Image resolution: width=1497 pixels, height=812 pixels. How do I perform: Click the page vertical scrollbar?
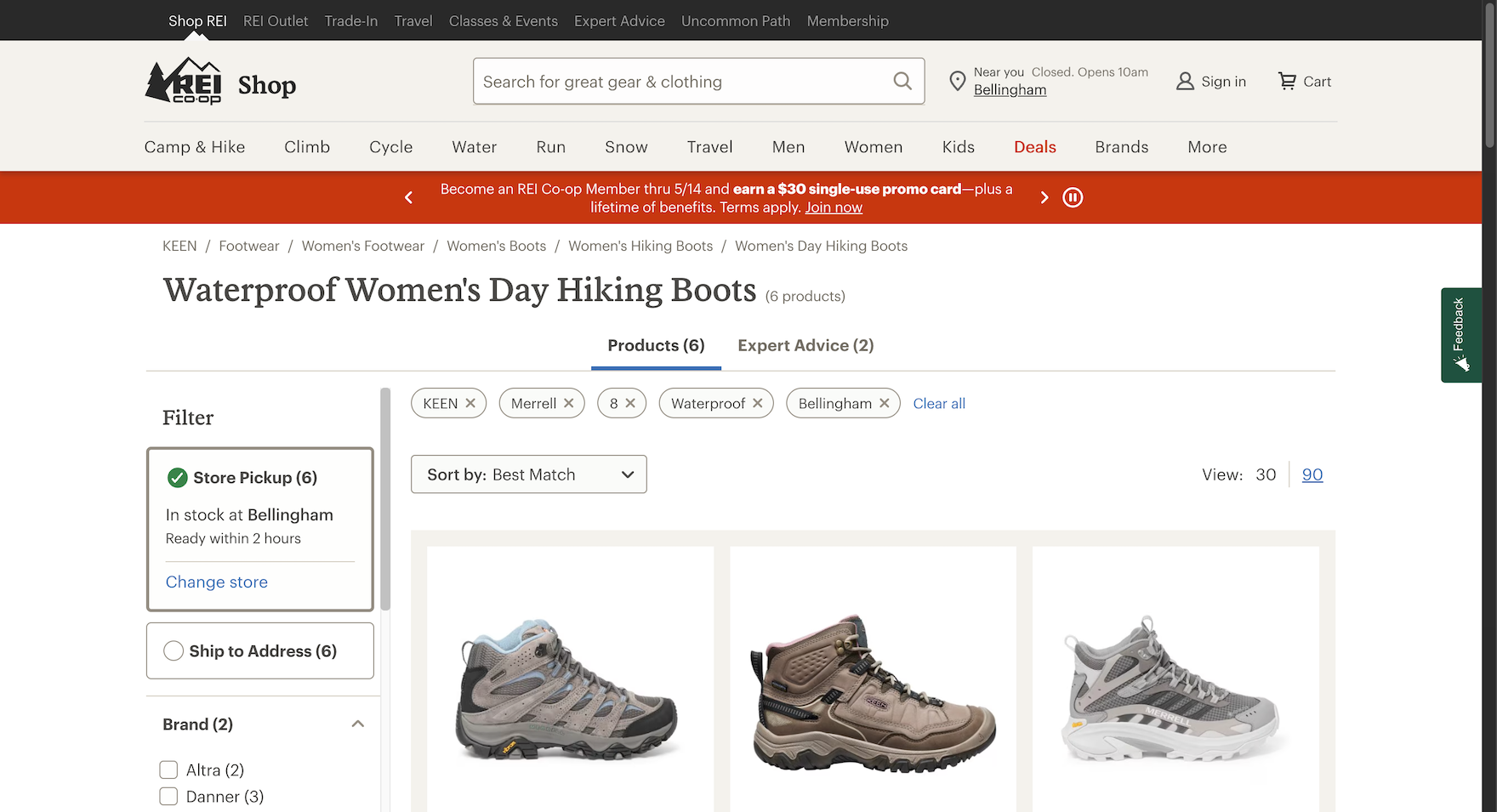pos(1489,77)
